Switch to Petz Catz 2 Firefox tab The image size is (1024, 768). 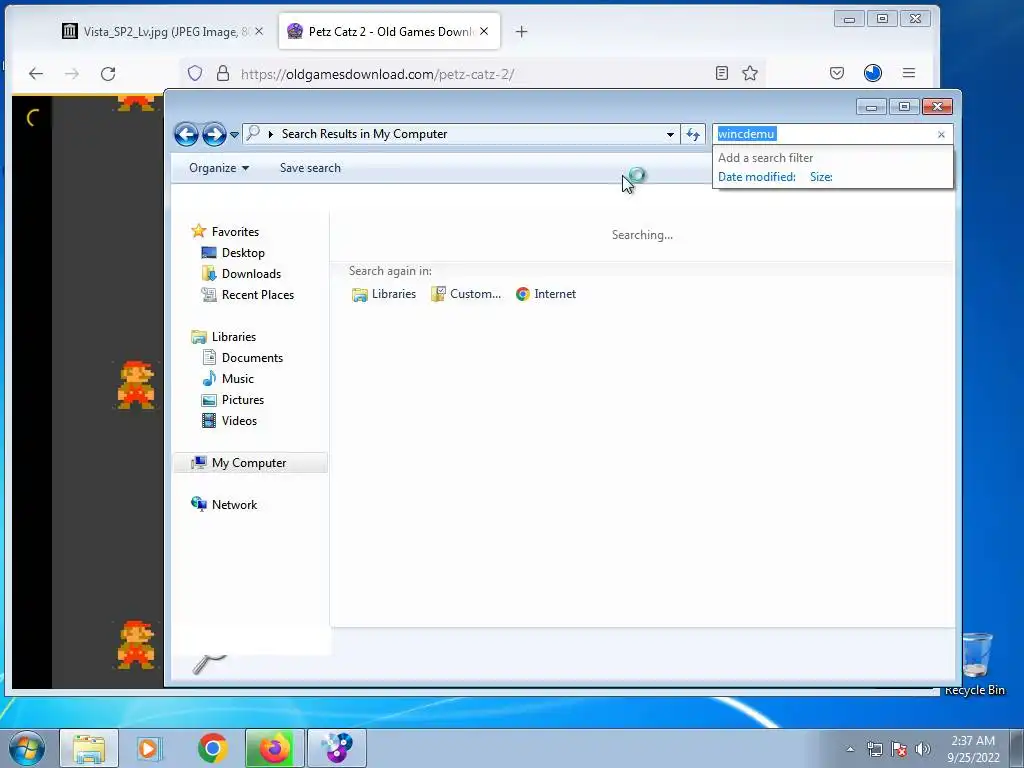click(389, 31)
